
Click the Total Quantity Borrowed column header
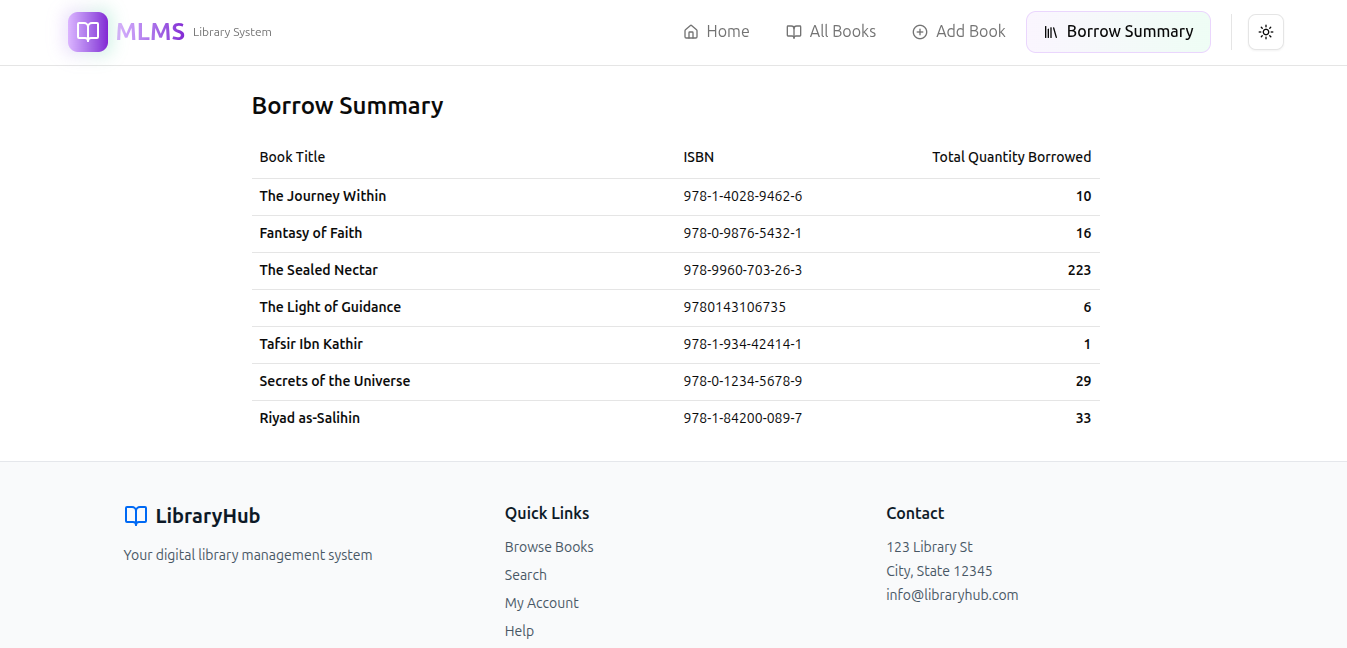[x=1012, y=157]
